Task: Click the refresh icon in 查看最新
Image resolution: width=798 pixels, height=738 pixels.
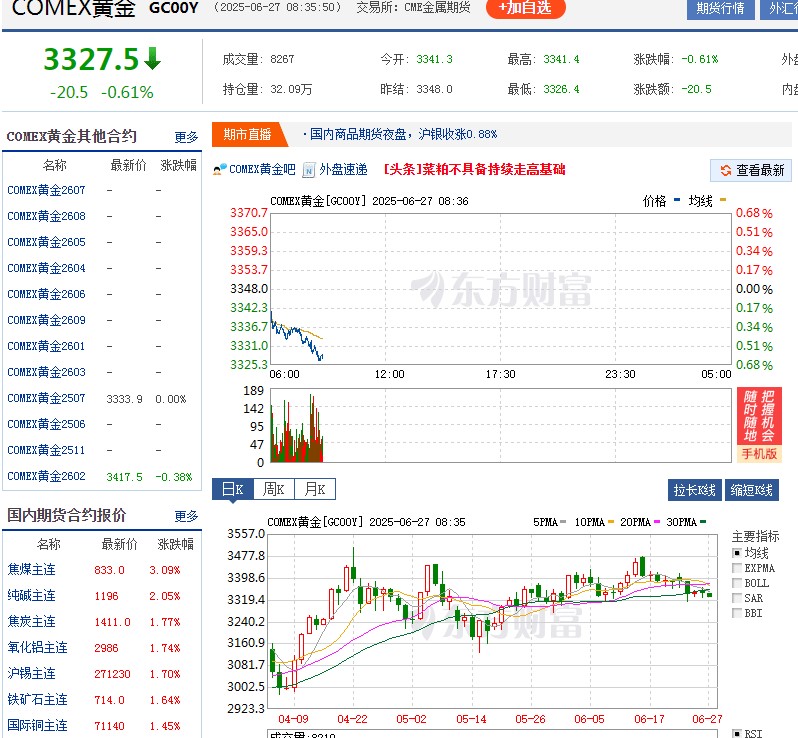Action: tap(726, 171)
